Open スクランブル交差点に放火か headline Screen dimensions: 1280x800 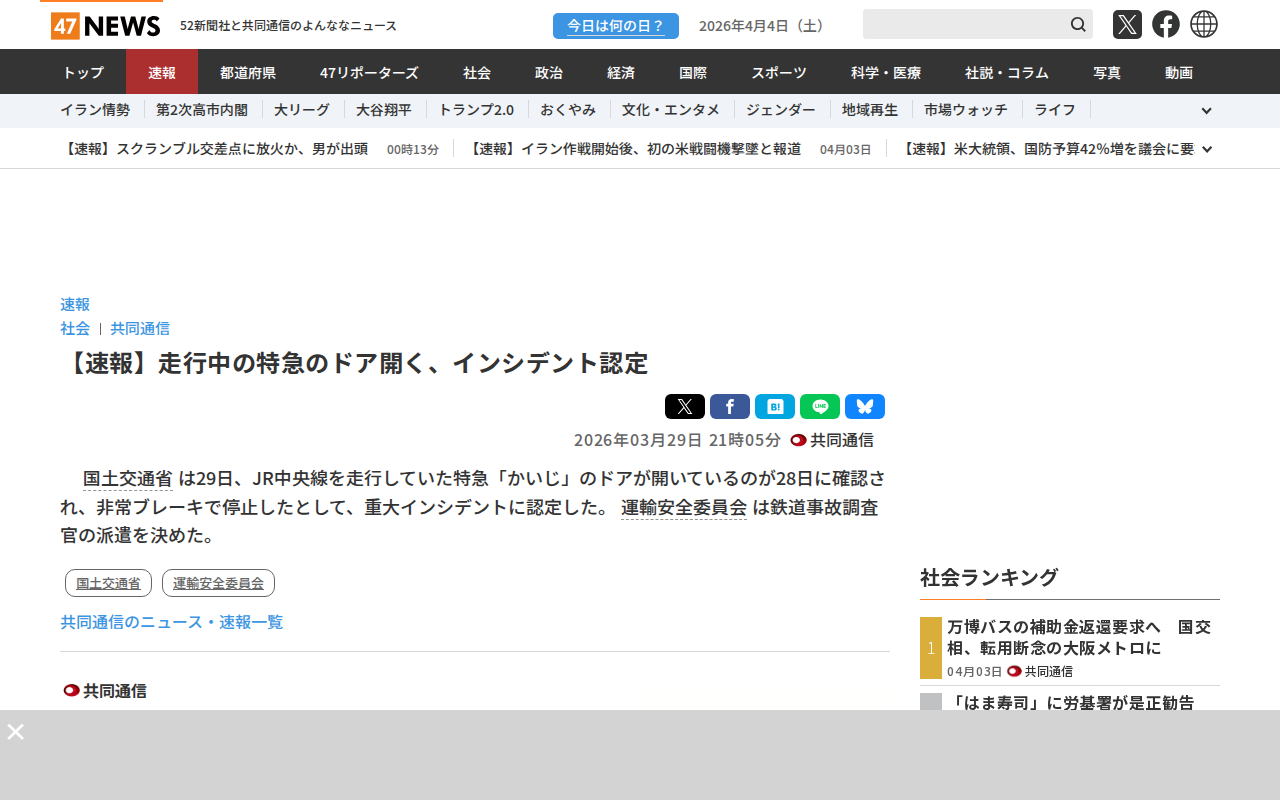pos(214,149)
